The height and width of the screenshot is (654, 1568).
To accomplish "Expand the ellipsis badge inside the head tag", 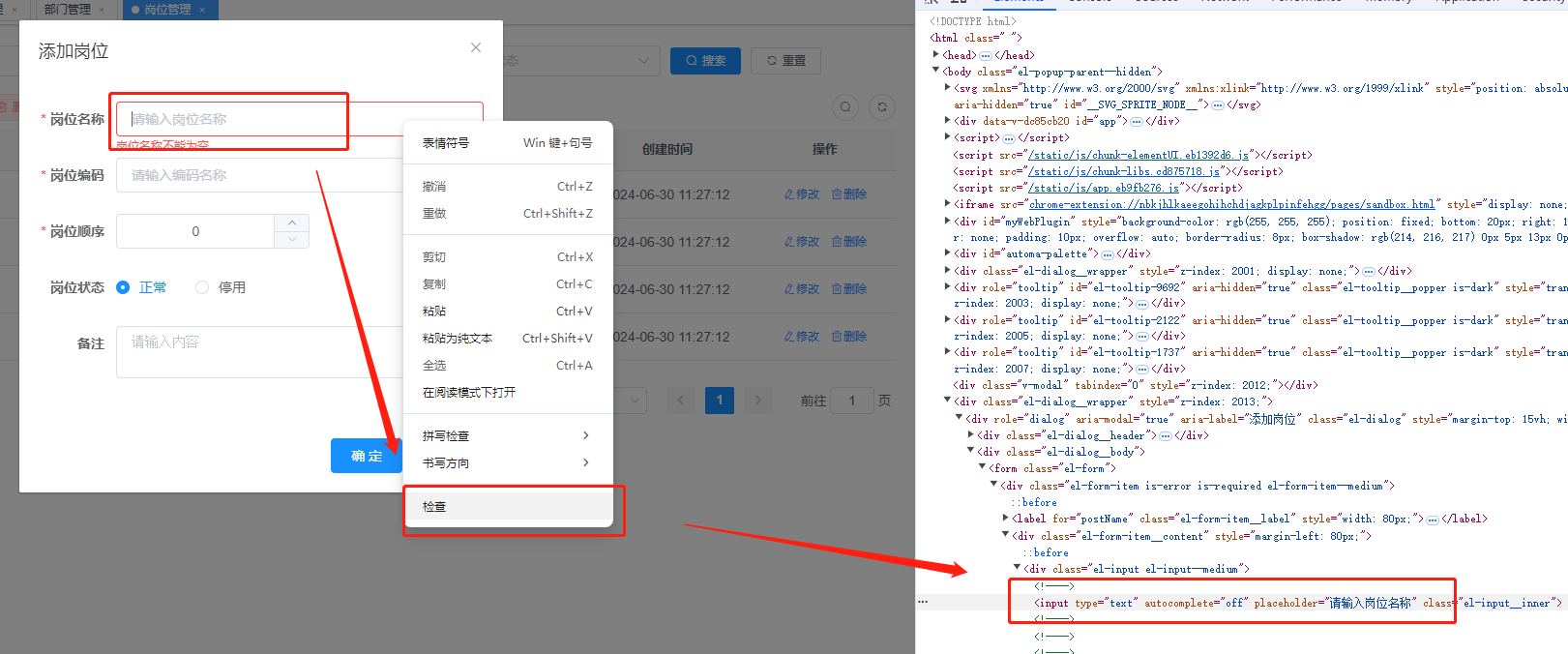I will click(x=985, y=55).
